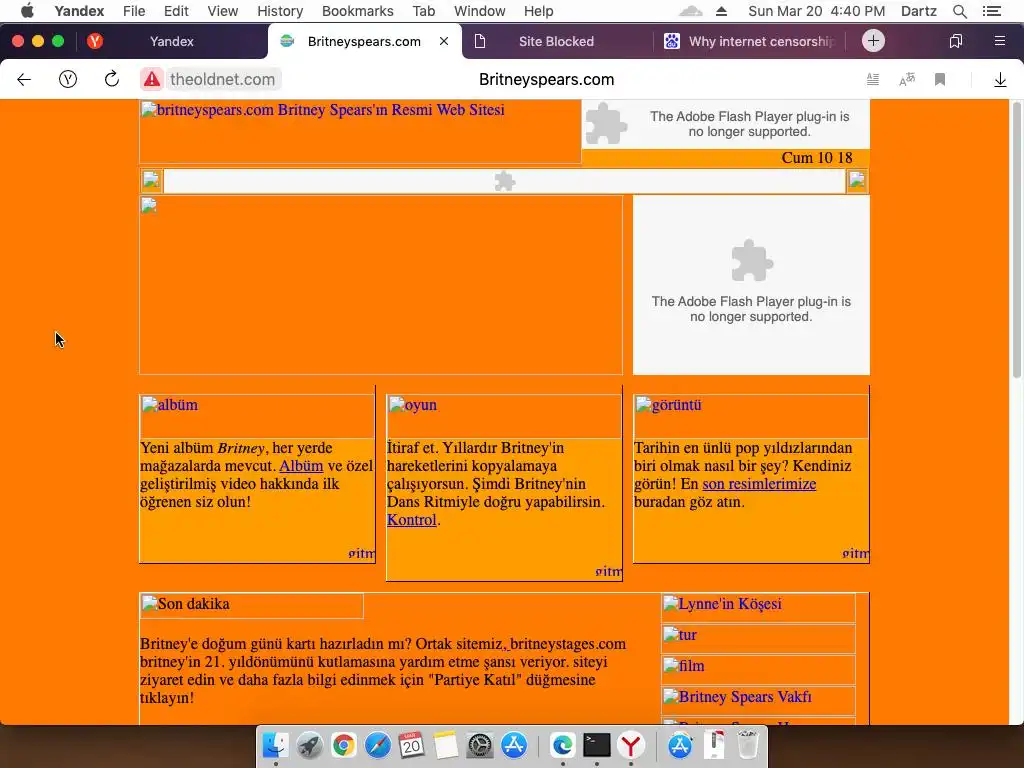Screen dimensions: 1024x768
Task: Open Notes from the dock
Action: 445,745
